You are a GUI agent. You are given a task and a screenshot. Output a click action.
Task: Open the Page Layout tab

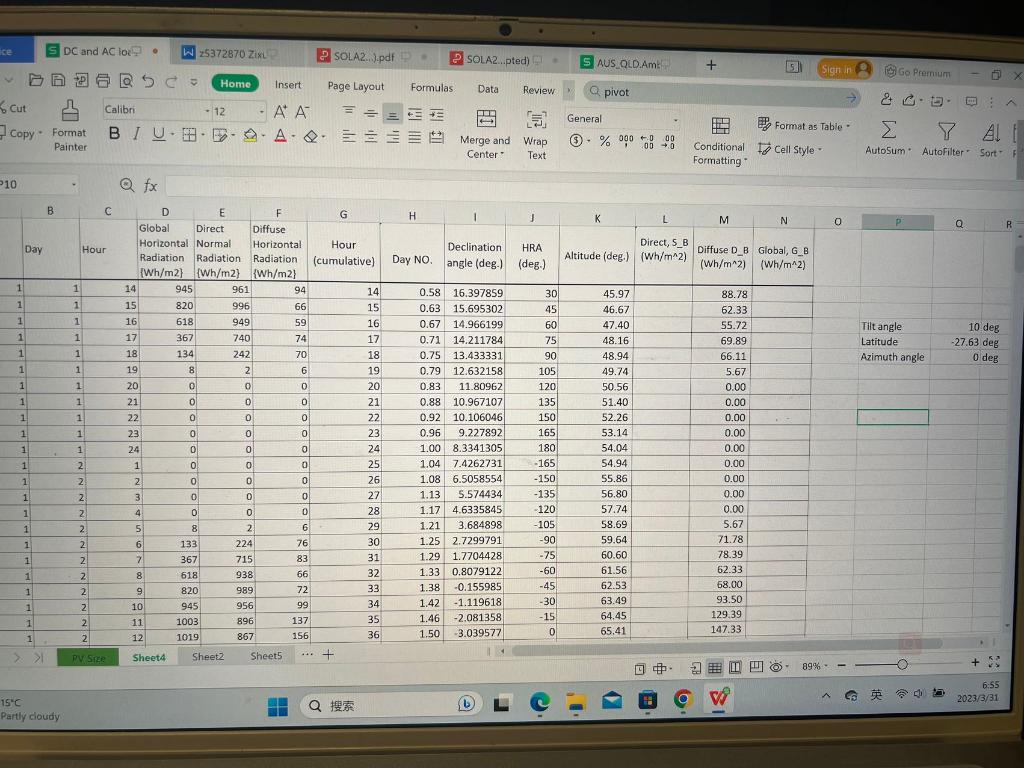pyautogui.click(x=355, y=86)
